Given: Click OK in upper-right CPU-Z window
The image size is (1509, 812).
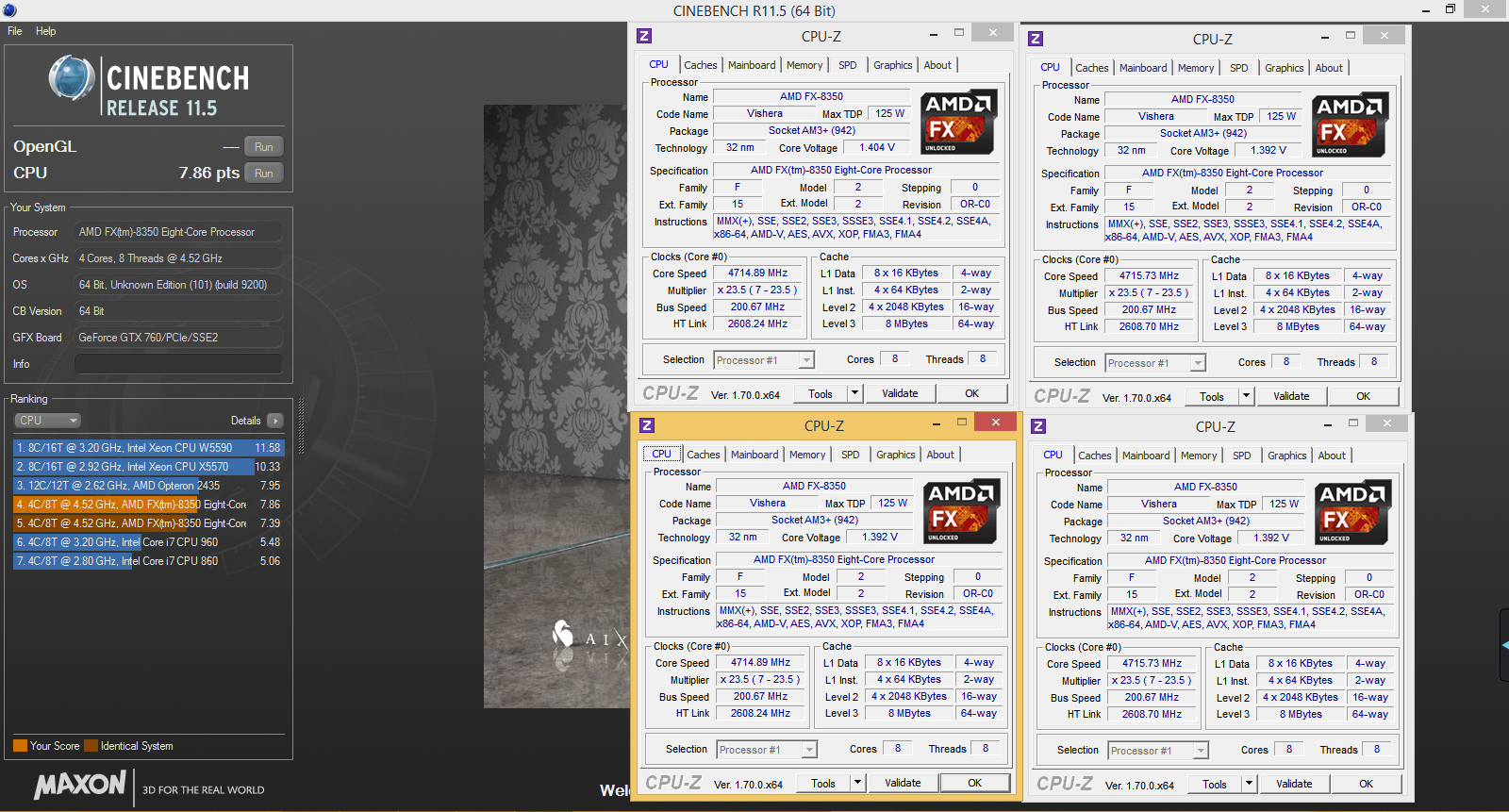Looking at the screenshot, I should 1364,396.
